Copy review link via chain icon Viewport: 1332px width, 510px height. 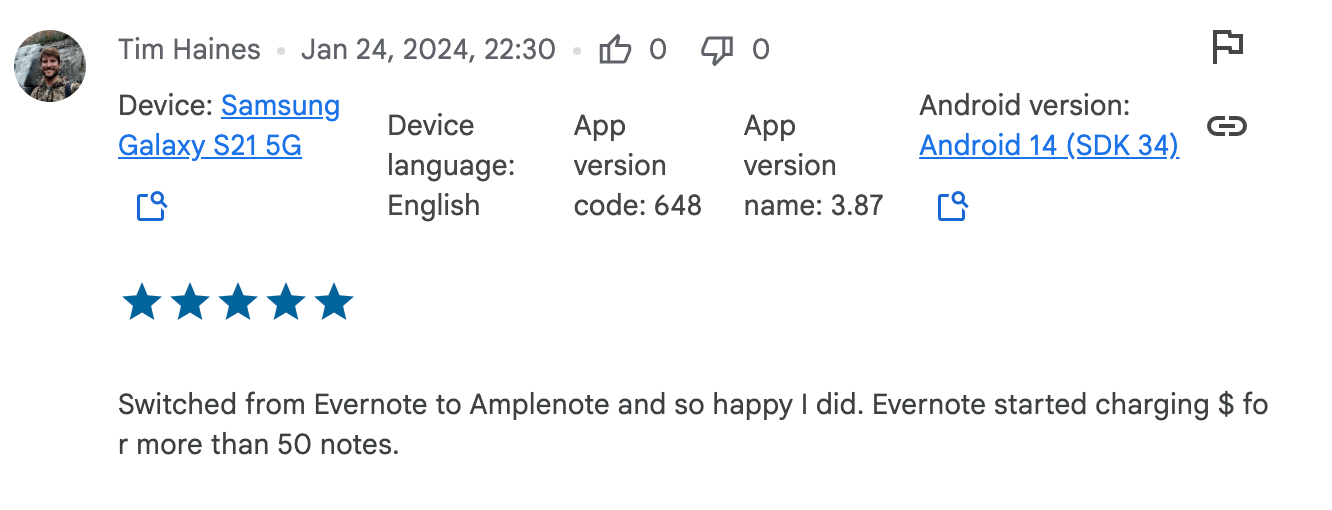(x=1227, y=126)
